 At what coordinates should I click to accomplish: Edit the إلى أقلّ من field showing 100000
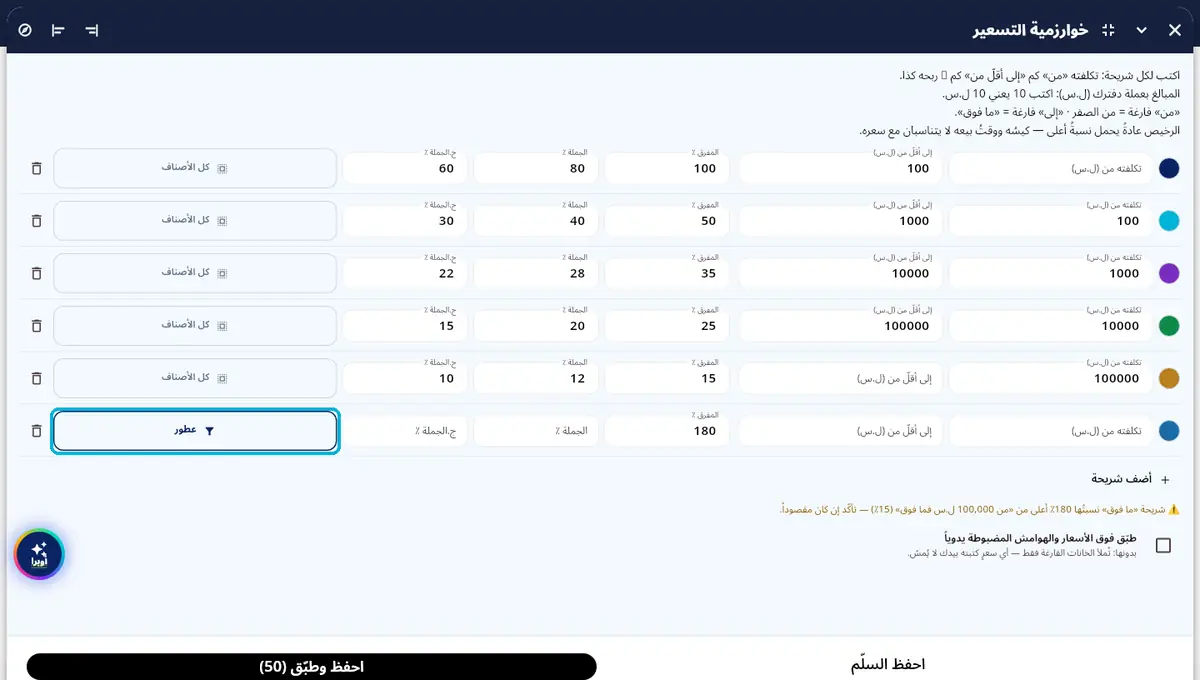[x=838, y=326]
